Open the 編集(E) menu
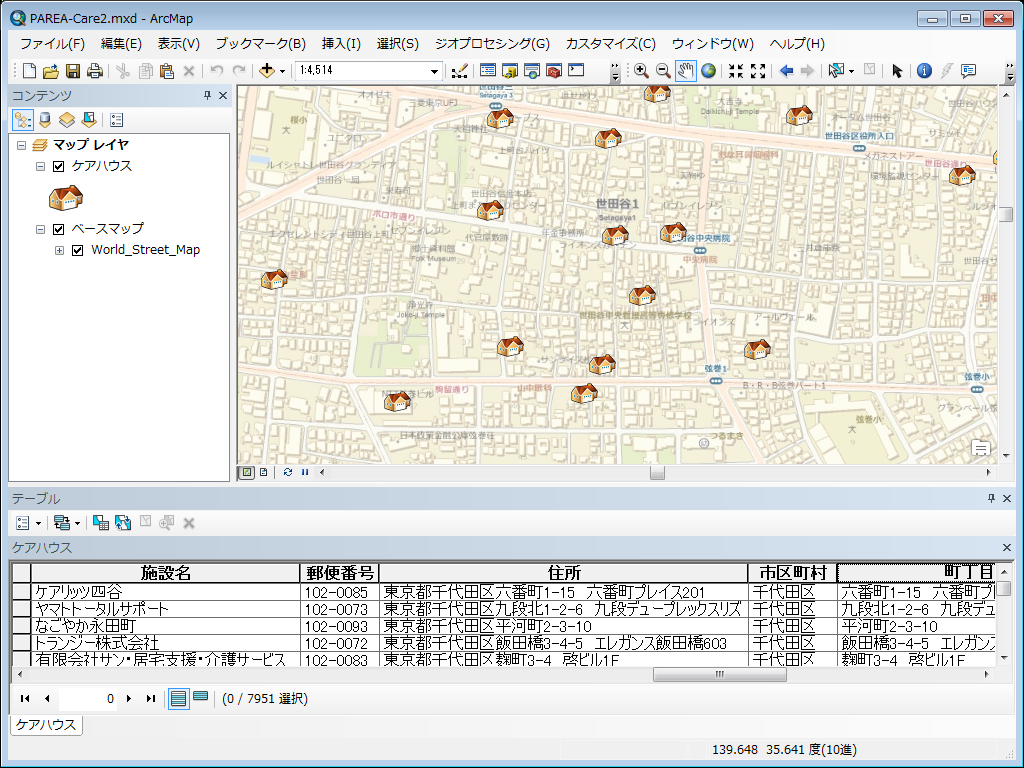1024x768 pixels. point(121,44)
